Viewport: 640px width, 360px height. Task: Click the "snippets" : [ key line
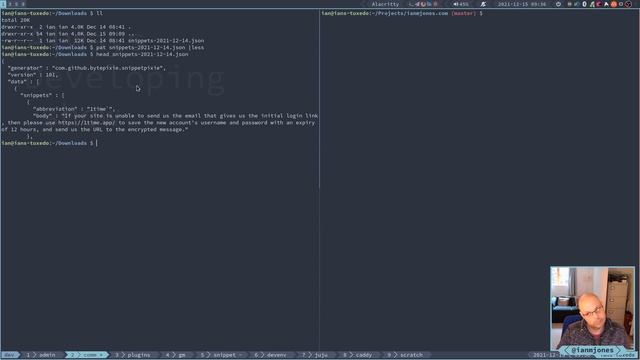[x=42, y=96]
